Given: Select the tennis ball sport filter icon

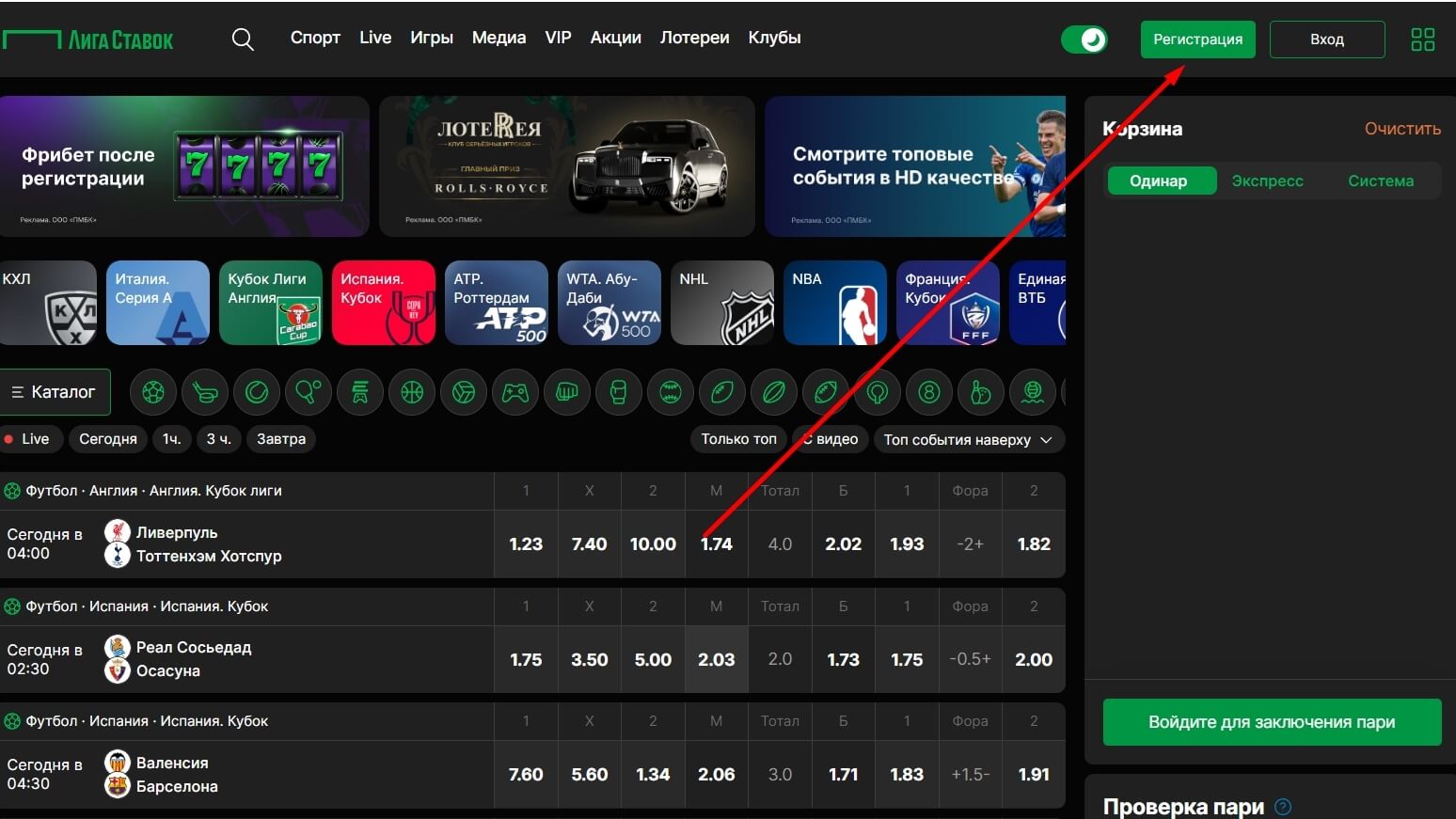Looking at the screenshot, I should click(257, 392).
